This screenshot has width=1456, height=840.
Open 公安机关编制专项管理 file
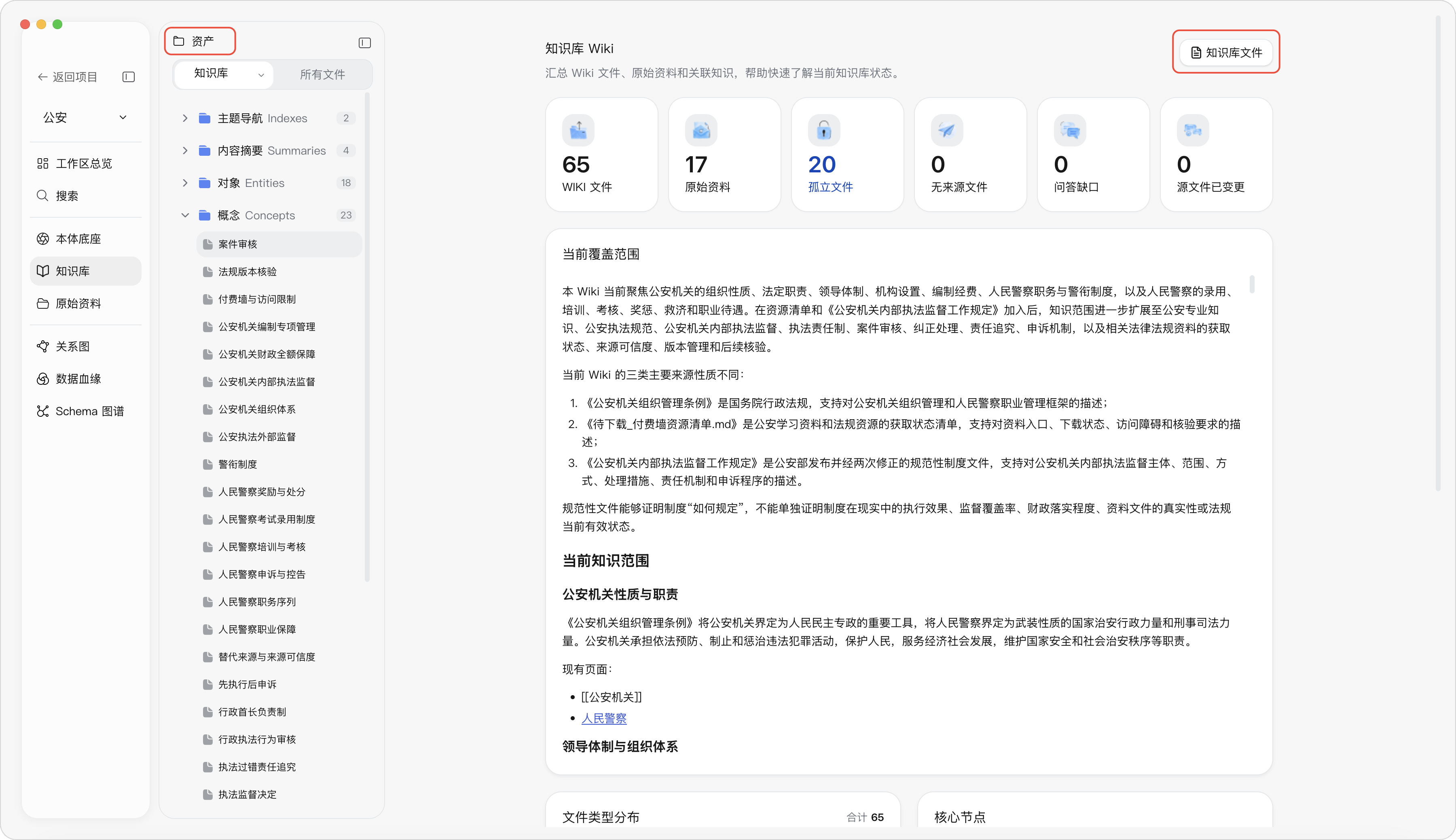[279, 327]
